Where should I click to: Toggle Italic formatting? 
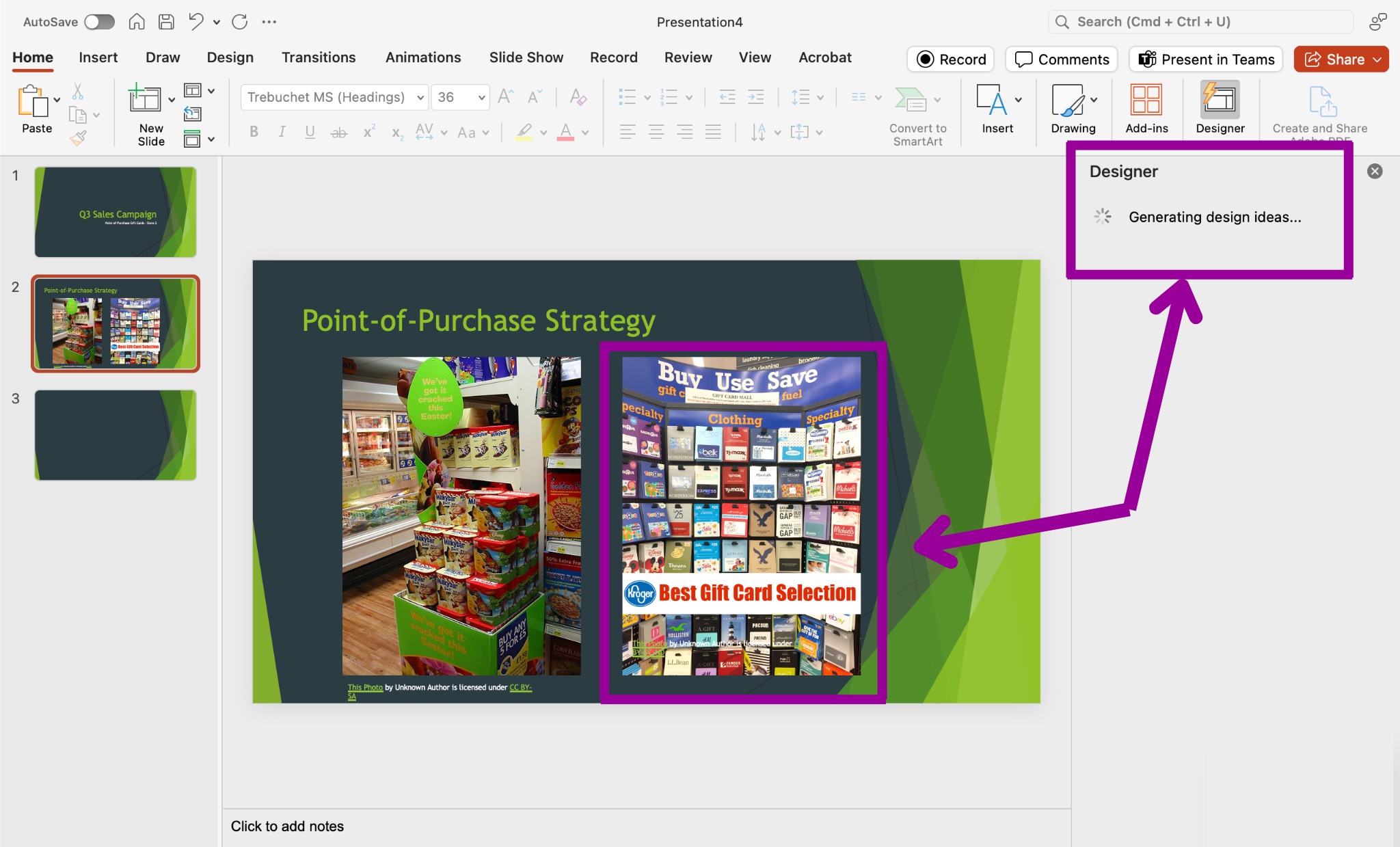pyautogui.click(x=282, y=132)
